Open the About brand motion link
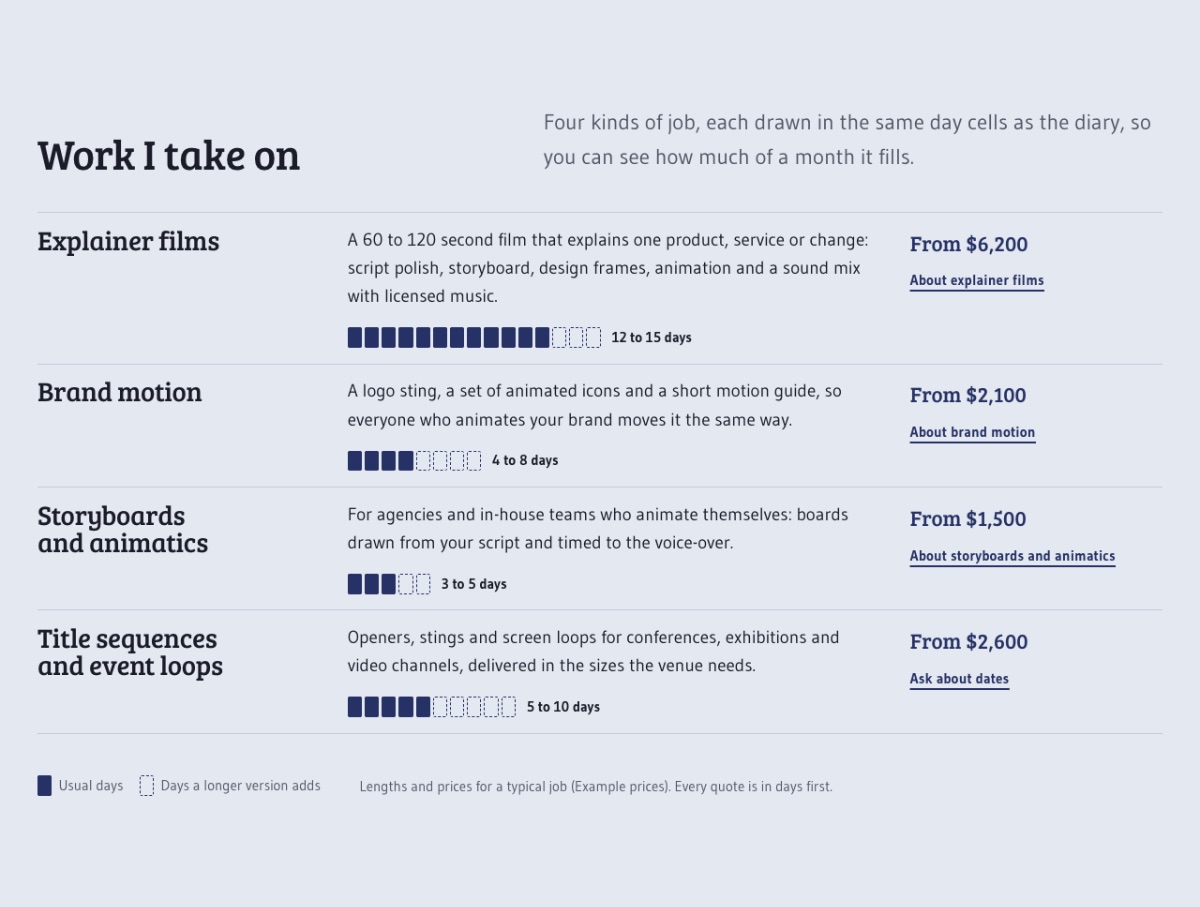This screenshot has width=1200, height=907. [x=972, y=433]
